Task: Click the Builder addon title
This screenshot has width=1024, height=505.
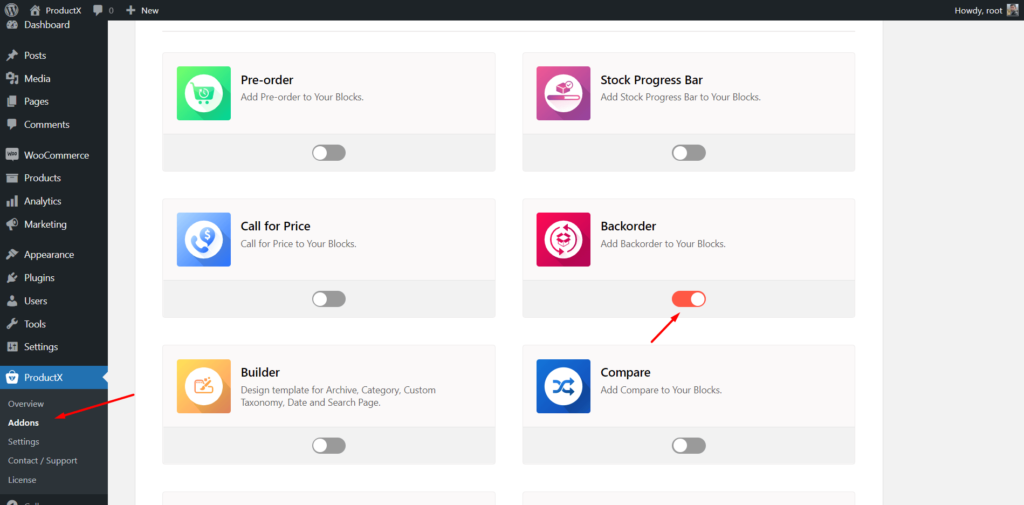Action: (261, 373)
